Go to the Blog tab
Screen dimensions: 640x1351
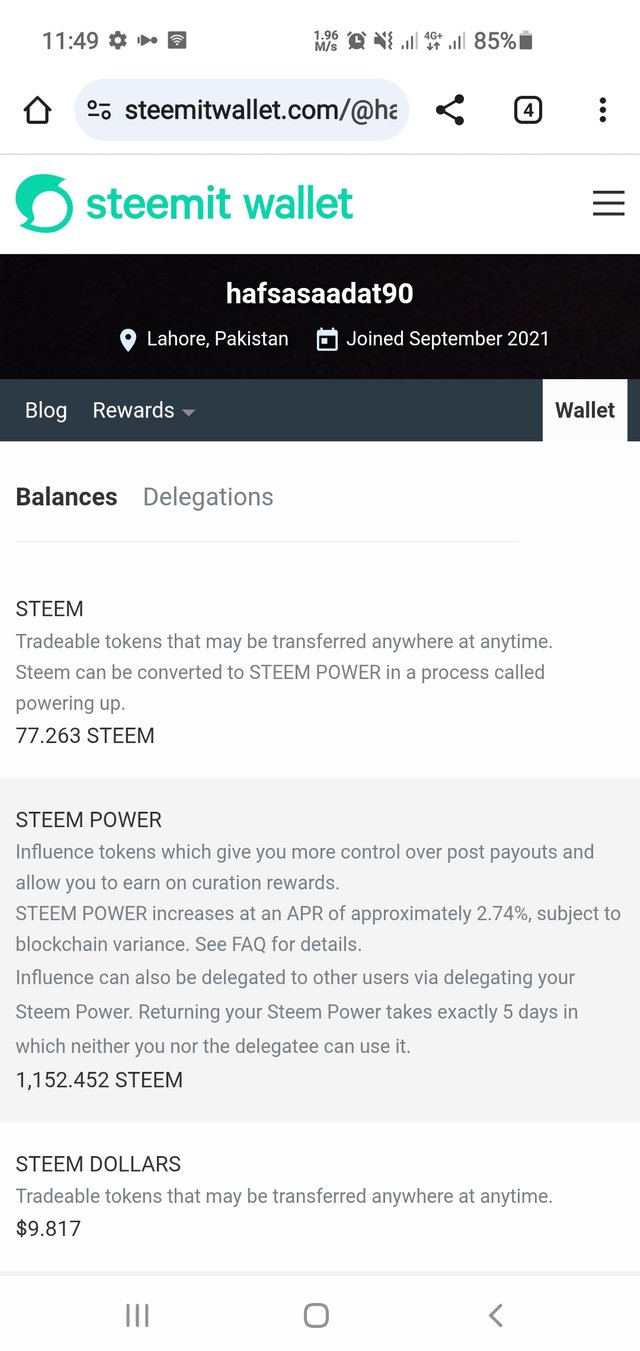tap(46, 410)
